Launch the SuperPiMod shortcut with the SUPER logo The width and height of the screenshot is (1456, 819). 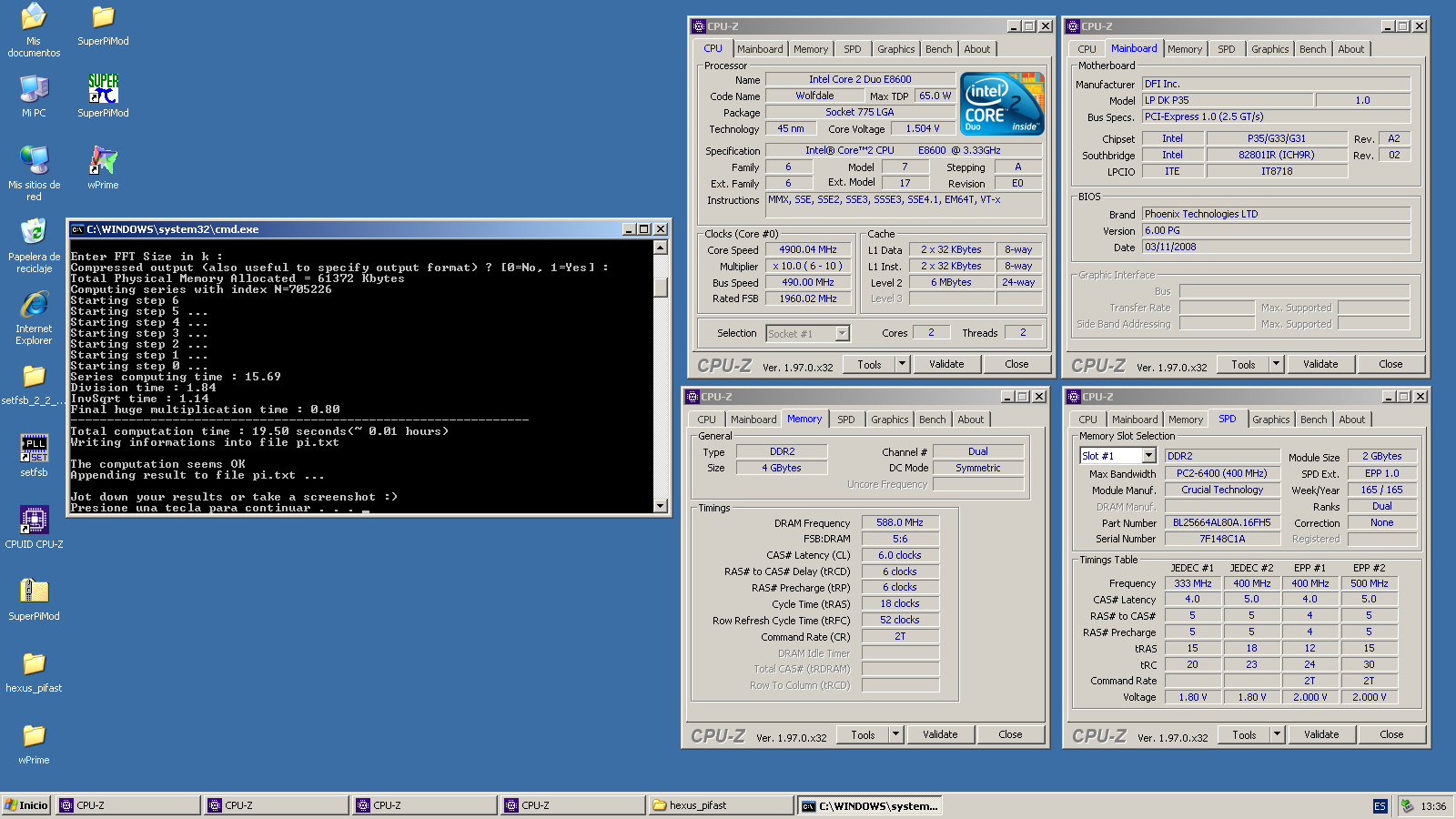103,88
